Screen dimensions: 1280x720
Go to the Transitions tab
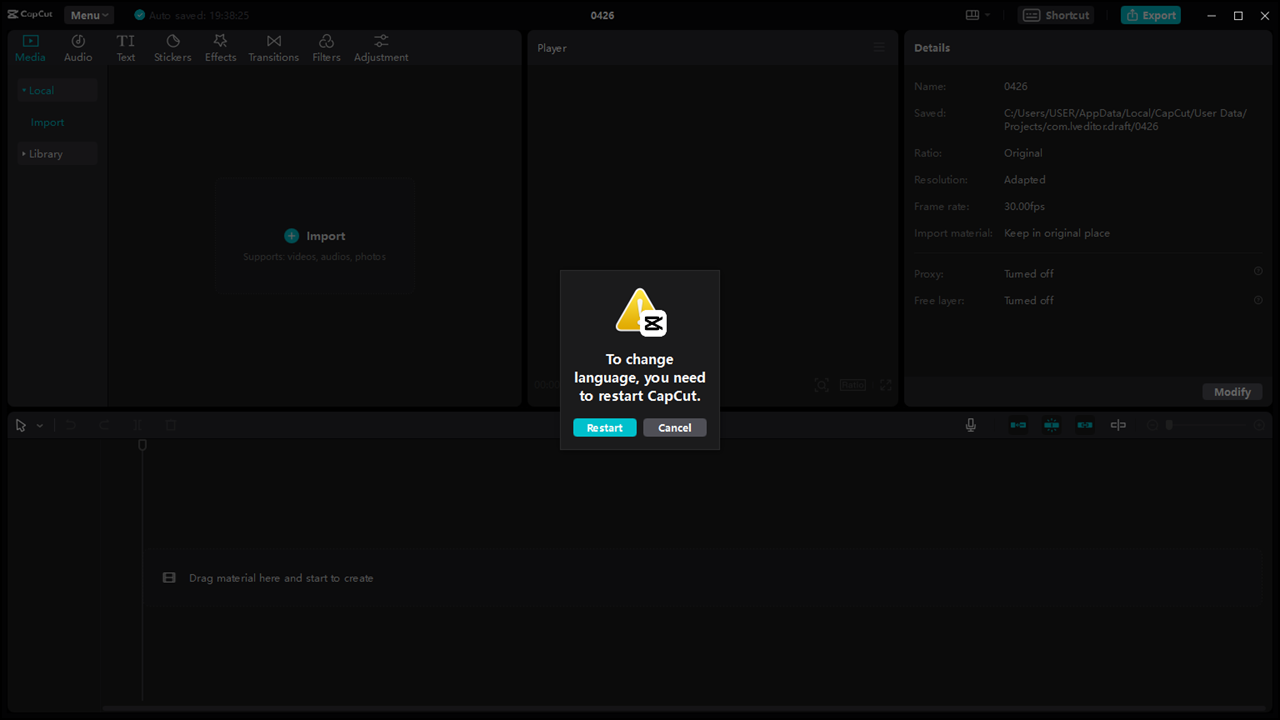point(273,48)
